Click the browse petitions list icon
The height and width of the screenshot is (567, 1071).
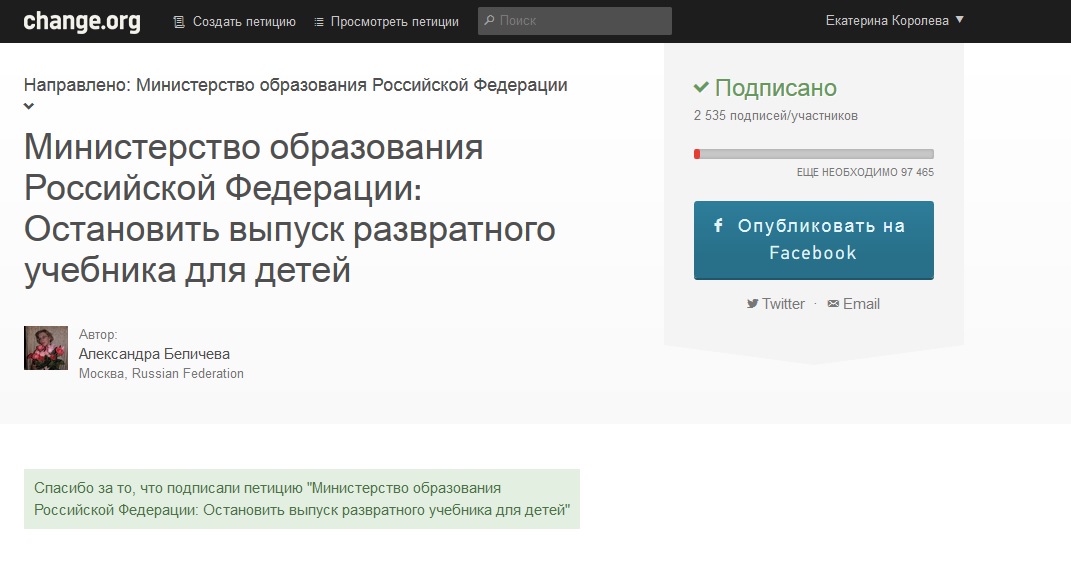(x=318, y=22)
